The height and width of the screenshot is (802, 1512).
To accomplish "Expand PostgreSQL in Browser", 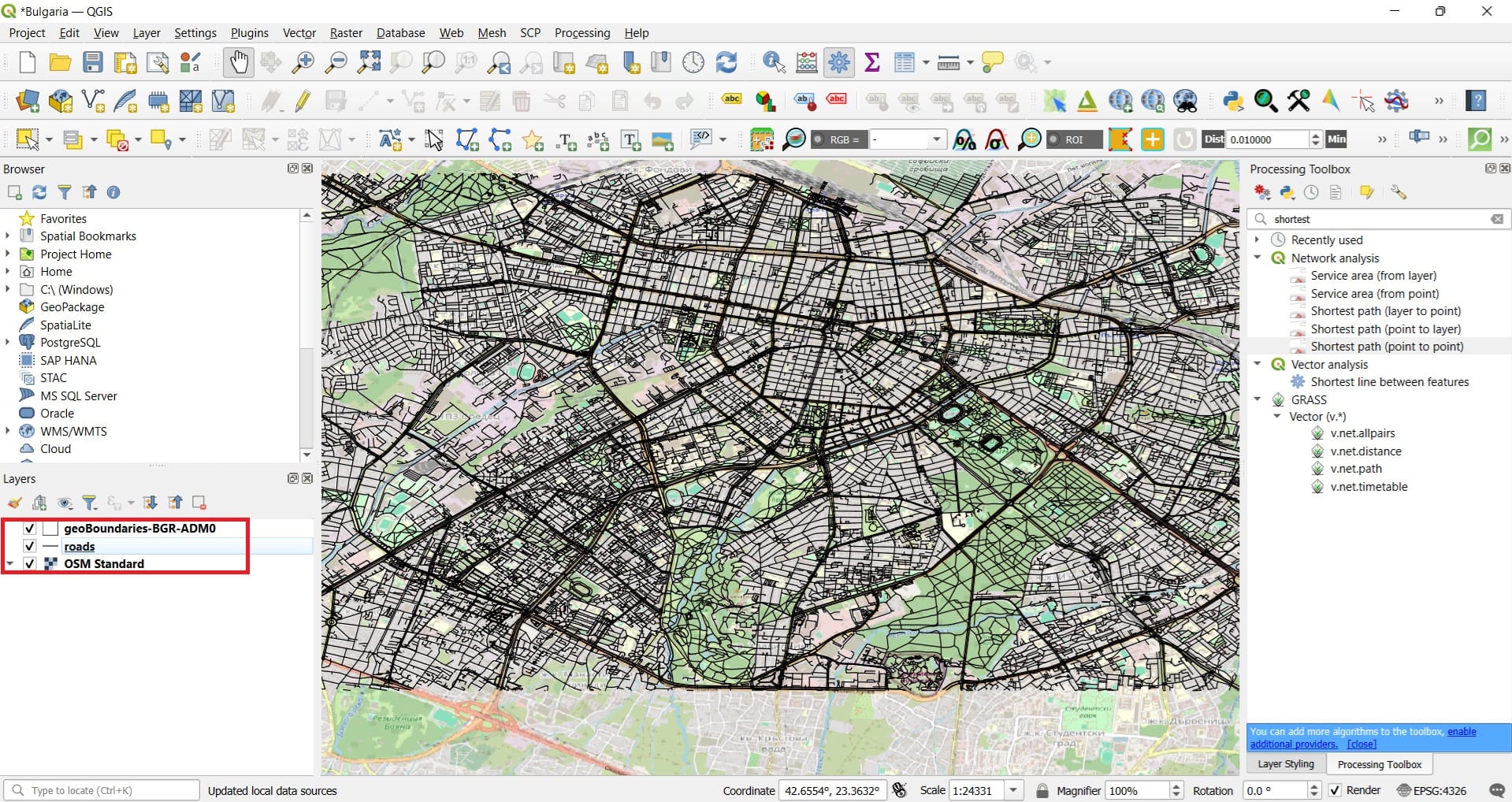I will tap(8, 342).
